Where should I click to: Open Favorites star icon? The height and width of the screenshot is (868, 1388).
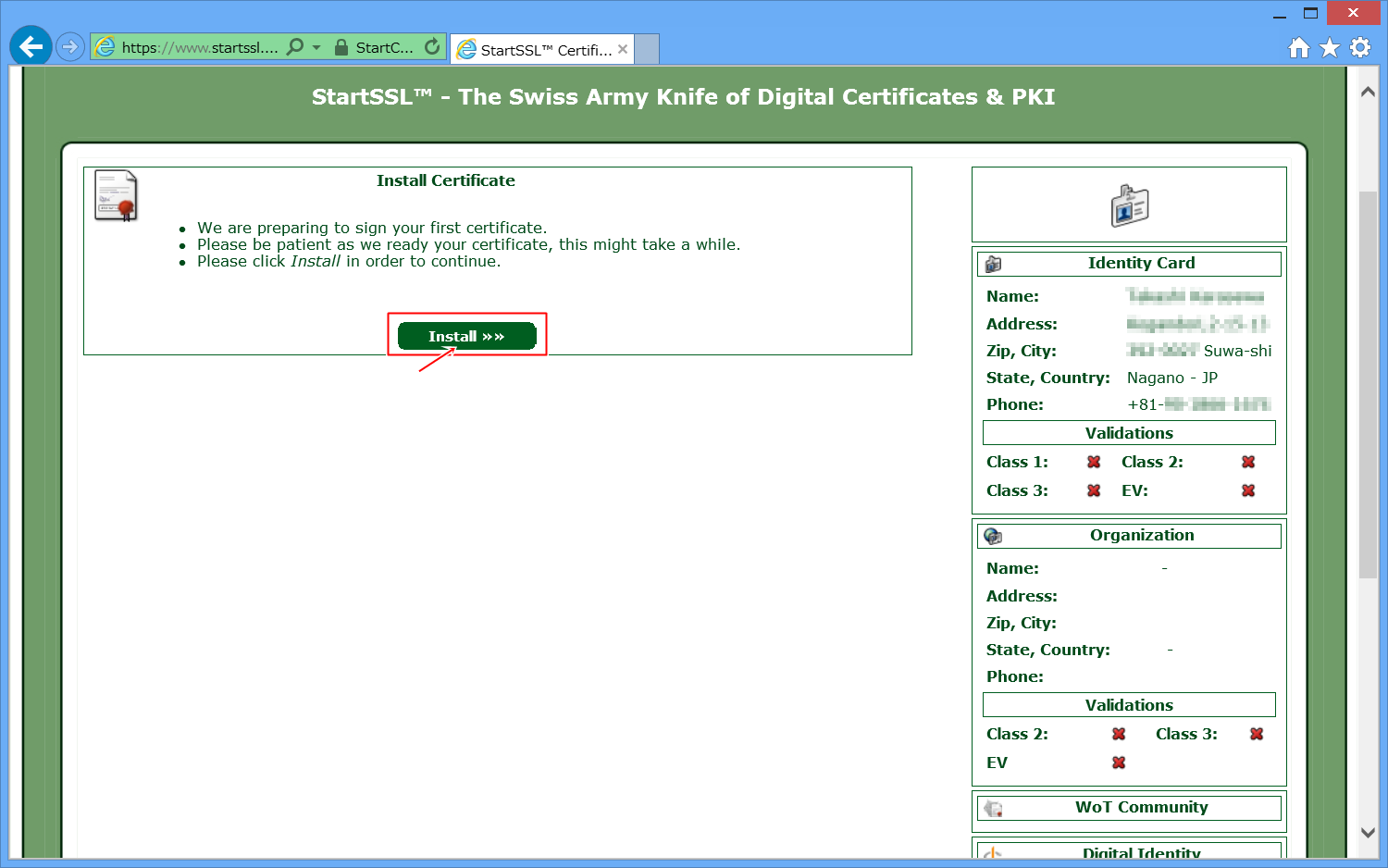pos(1330,47)
